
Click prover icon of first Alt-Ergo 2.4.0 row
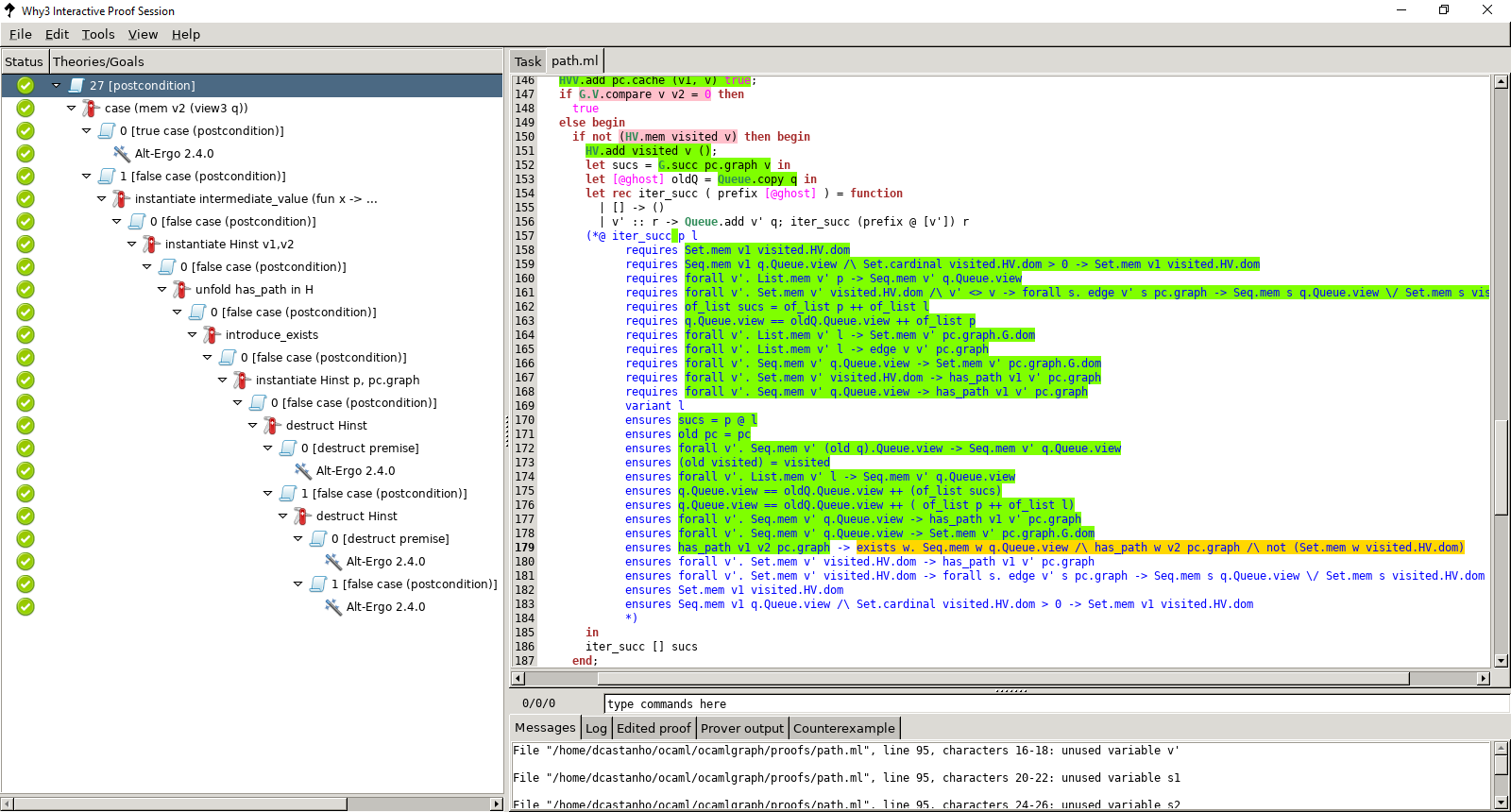[x=122, y=153]
